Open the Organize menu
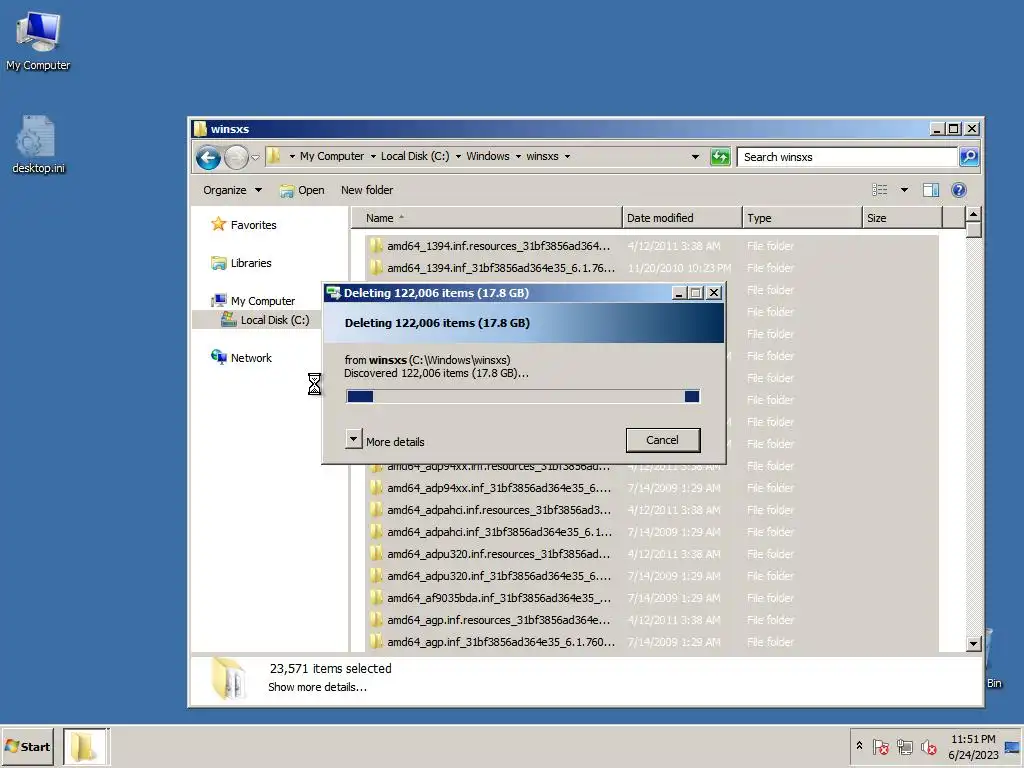The image size is (1024, 768). pyautogui.click(x=232, y=190)
